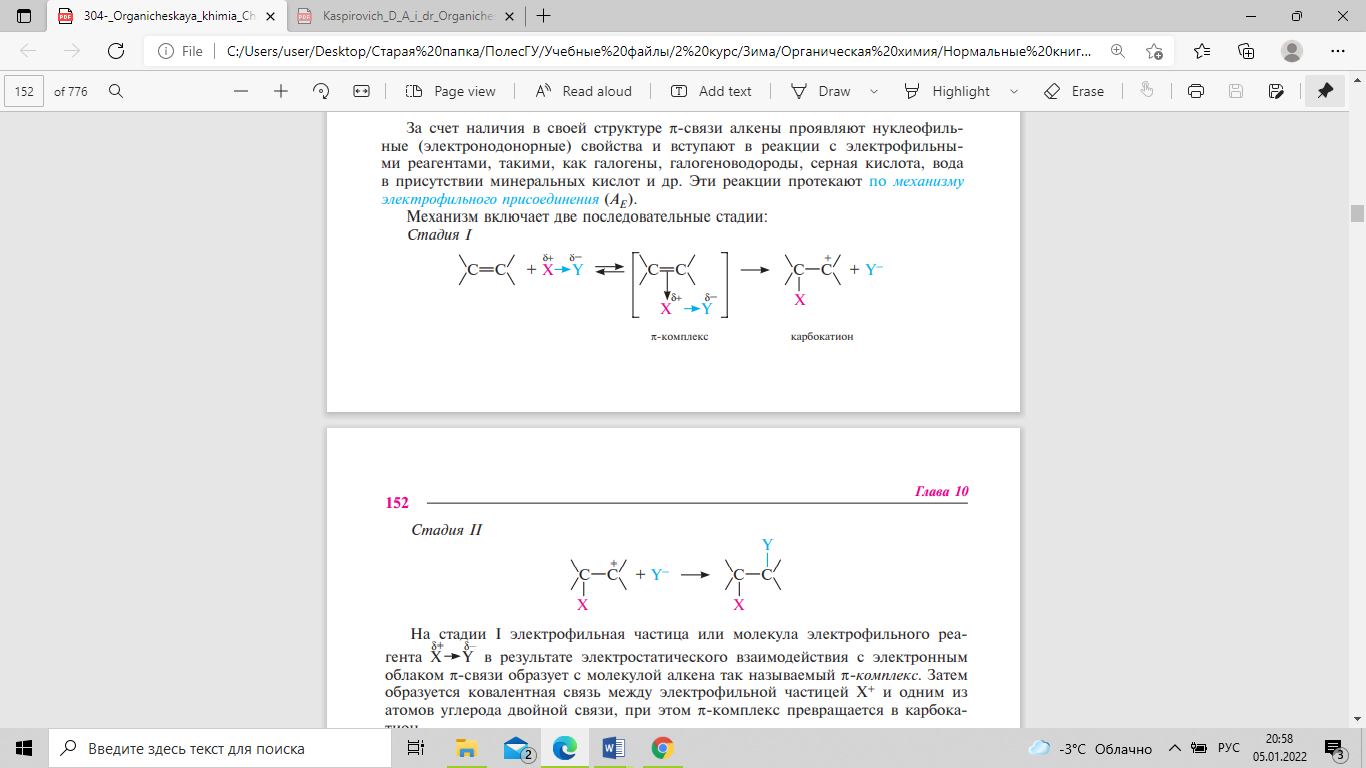The image size is (1366, 768).
Task: Open the browser profile avatar
Action: (x=1292, y=51)
